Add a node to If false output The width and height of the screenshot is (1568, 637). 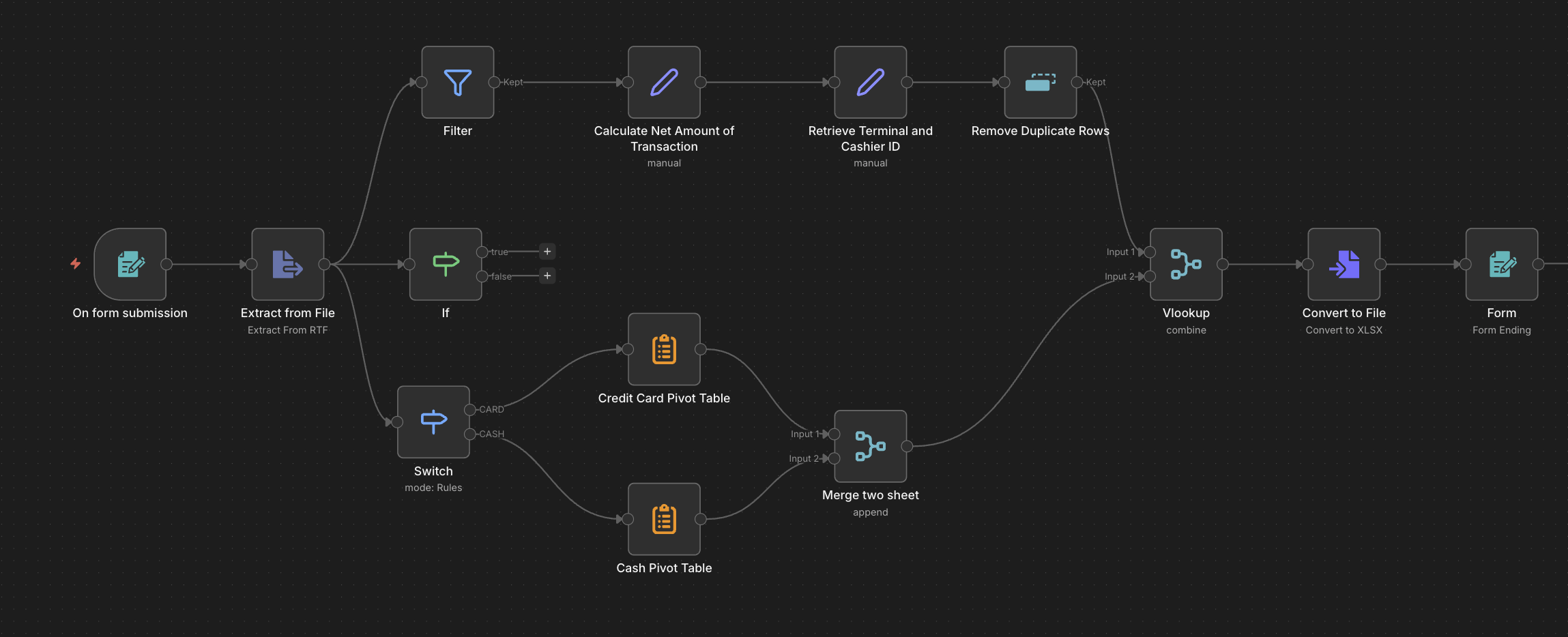(547, 276)
